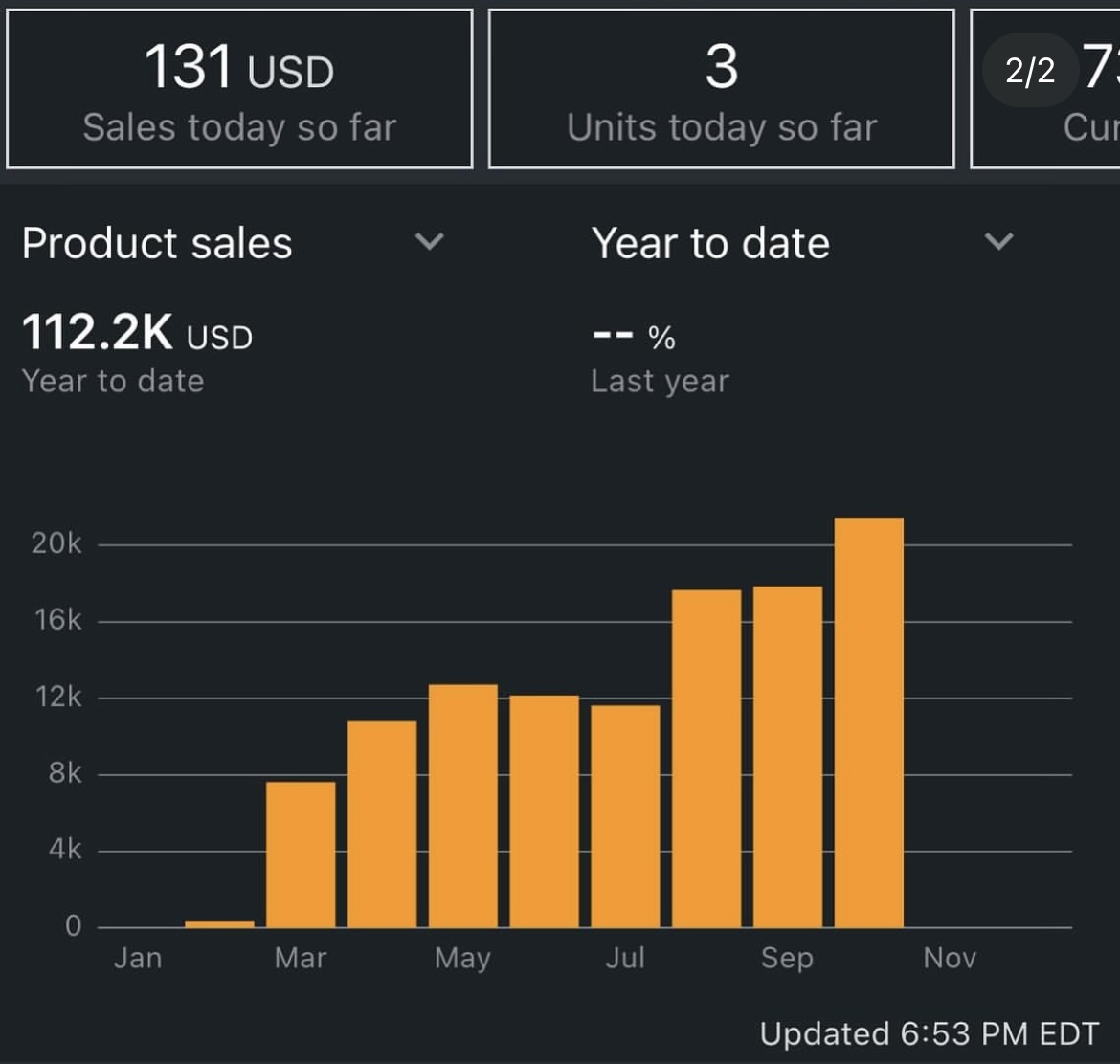Open the Units today so far card

tap(721, 89)
